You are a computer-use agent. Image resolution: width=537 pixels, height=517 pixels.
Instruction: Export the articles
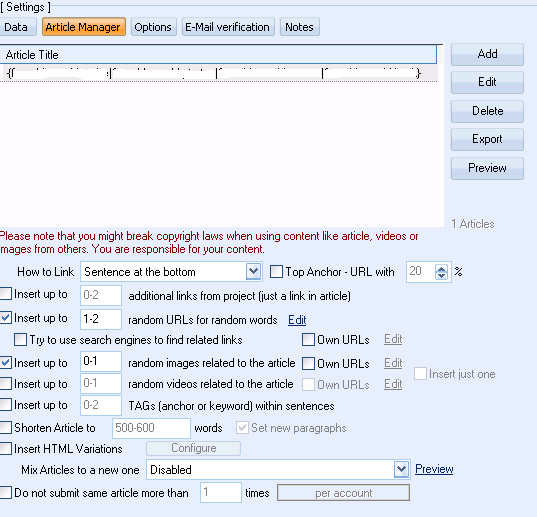click(x=487, y=139)
